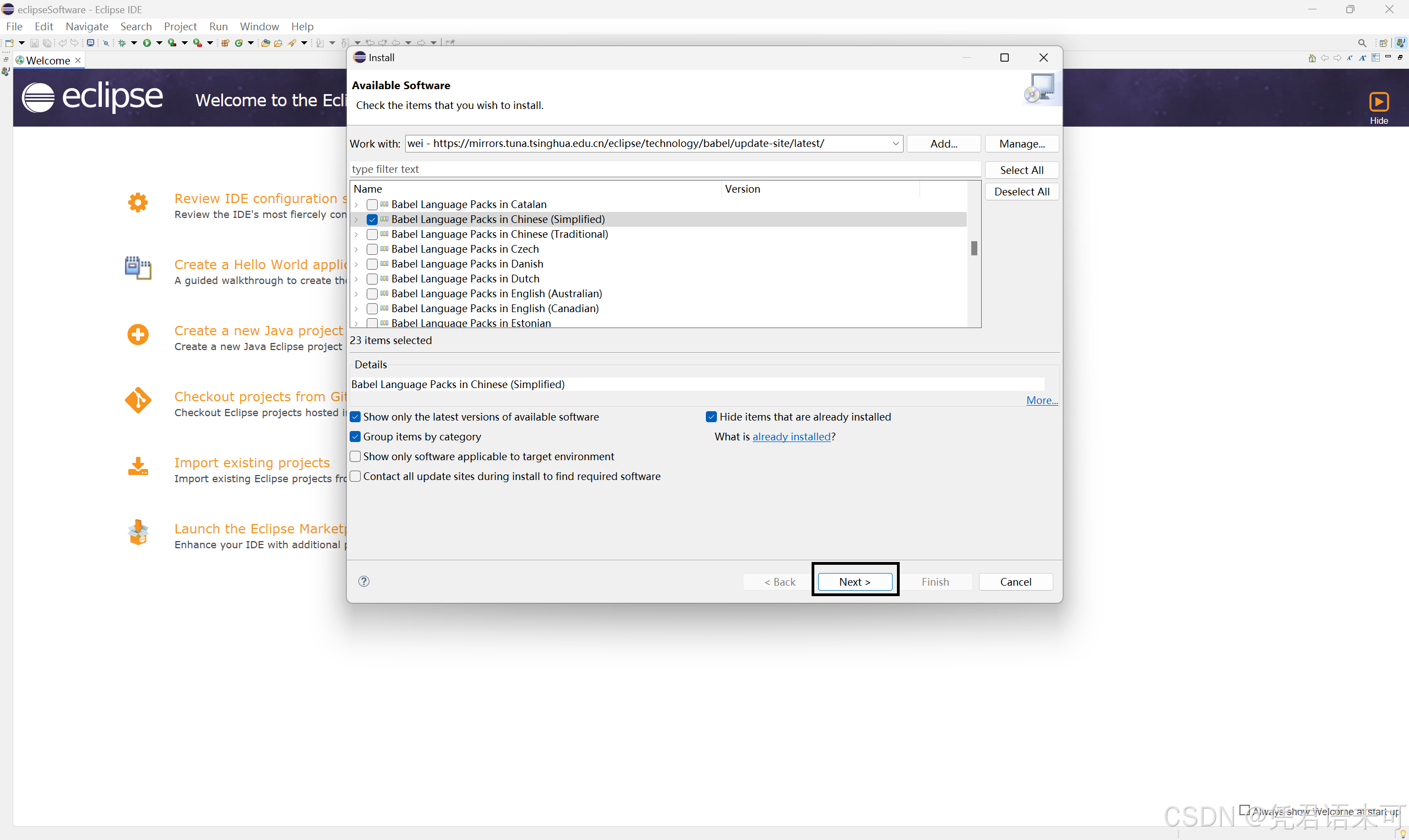Click the Add... button
This screenshot has width=1409, height=840.
944,144
